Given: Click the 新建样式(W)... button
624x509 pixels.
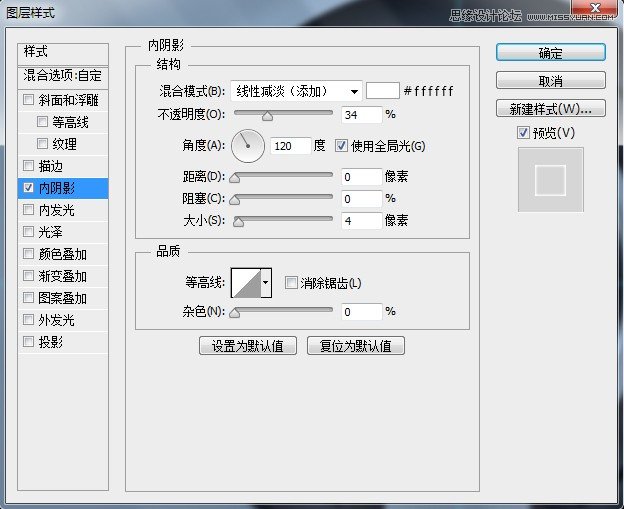Looking at the screenshot, I should pos(551,108).
